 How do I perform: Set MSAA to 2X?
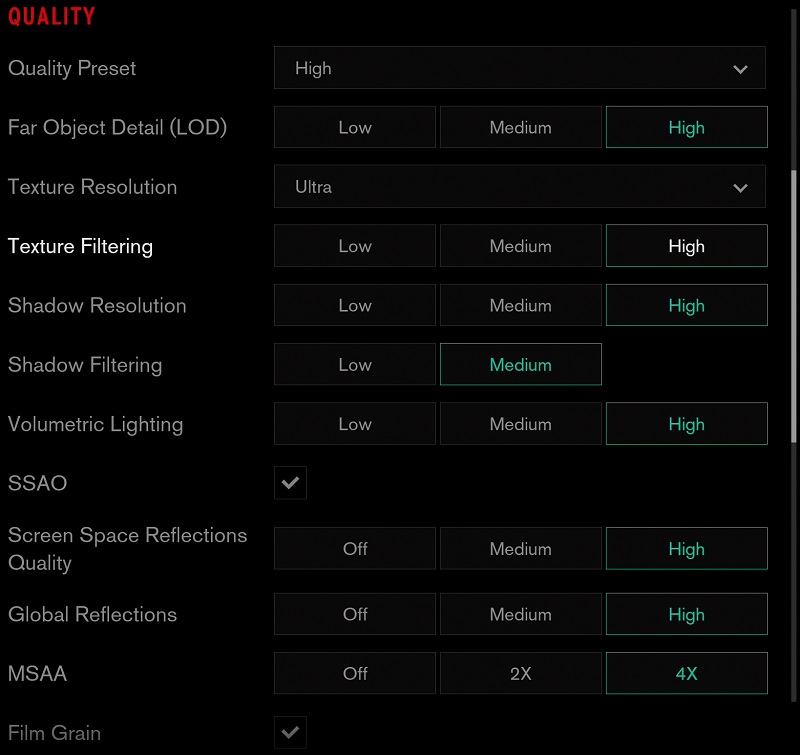[x=520, y=673]
